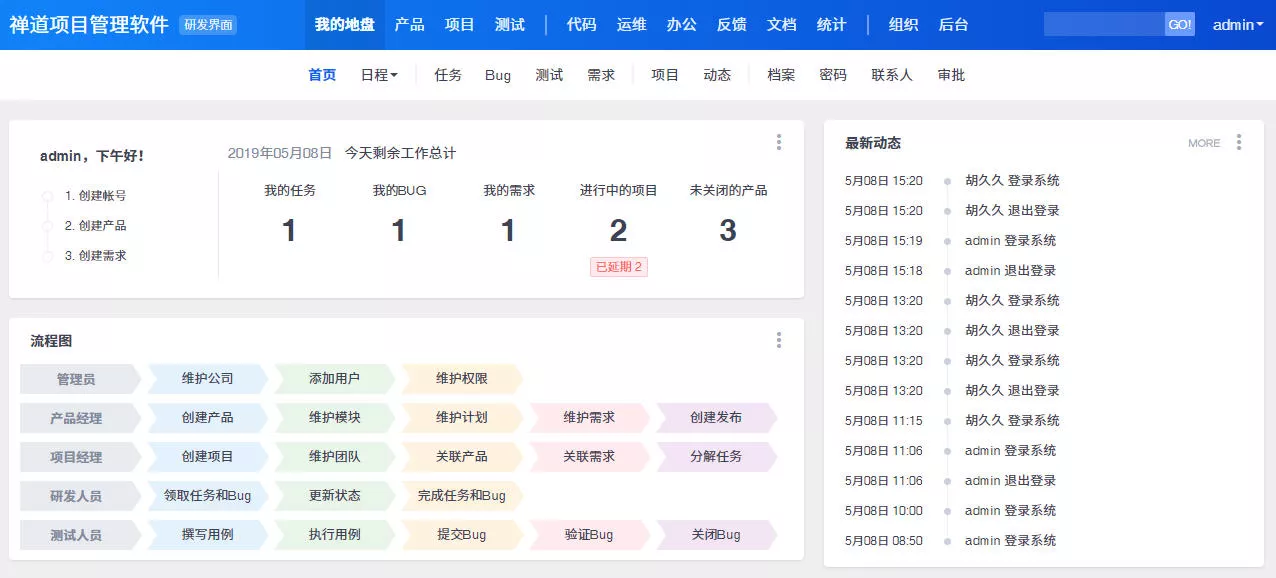This screenshot has height=578, width=1276.
Task: Click the 禅道项目管理软件 logo title
Action: coord(89,25)
